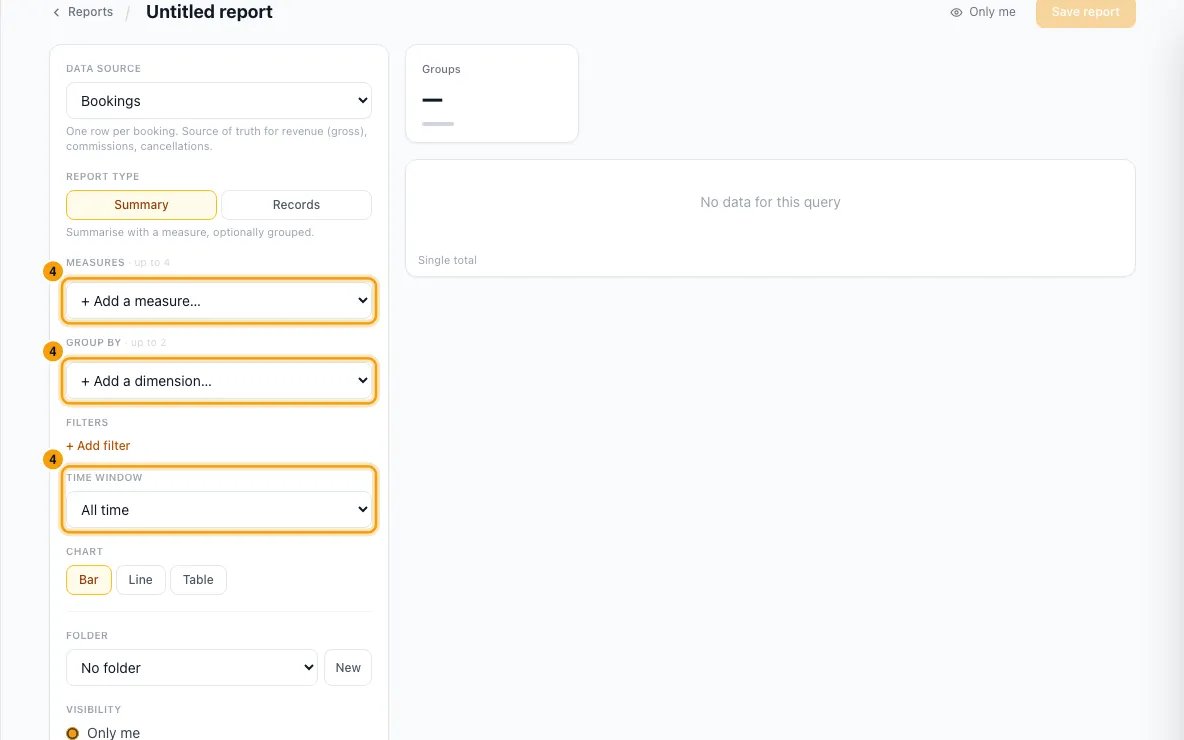Click the Summarise with a measure hint text

pos(190,233)
